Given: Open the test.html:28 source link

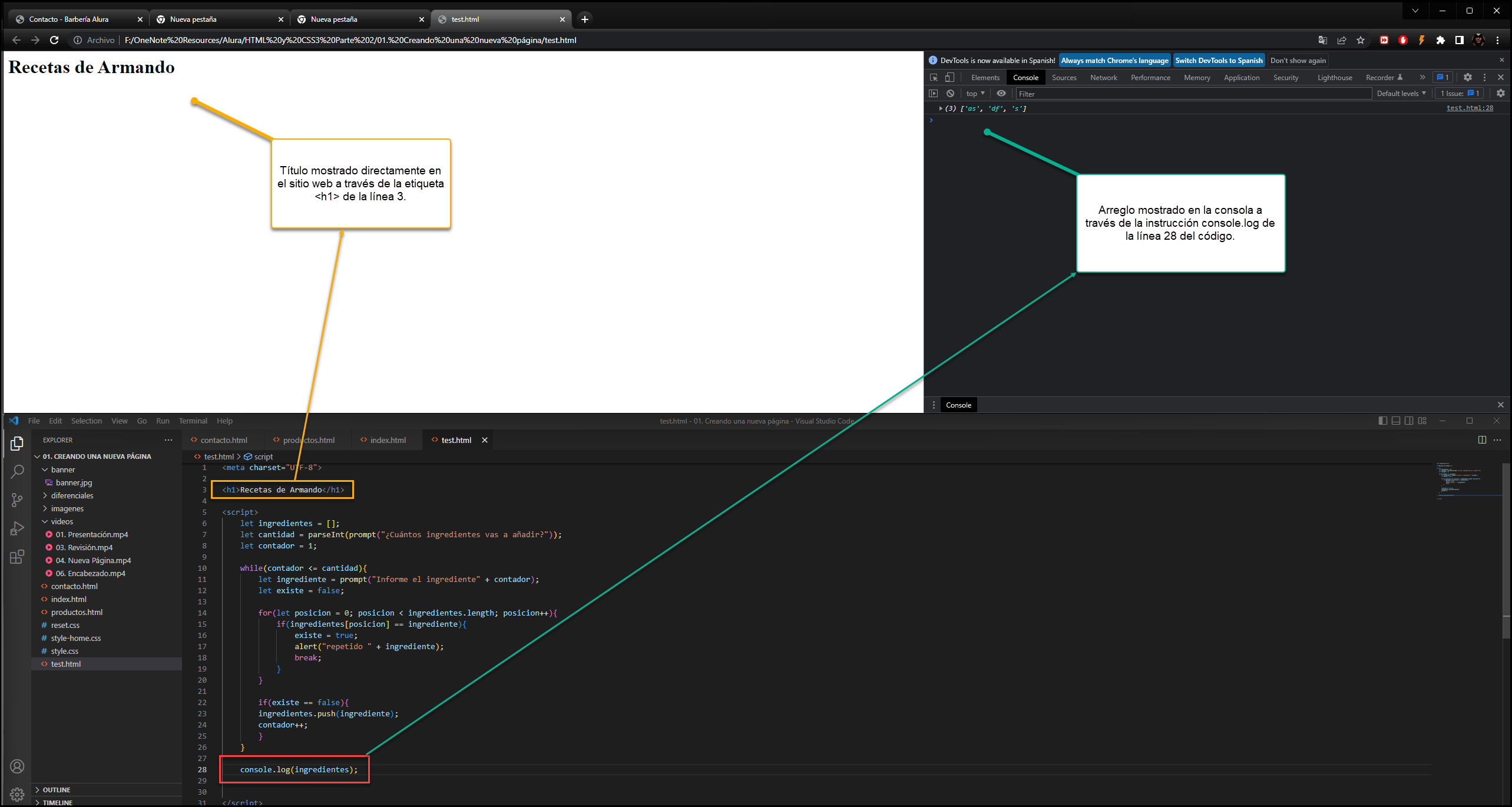Looking at the screenshot, I should pyautogui.click(x=1470, y=108).
